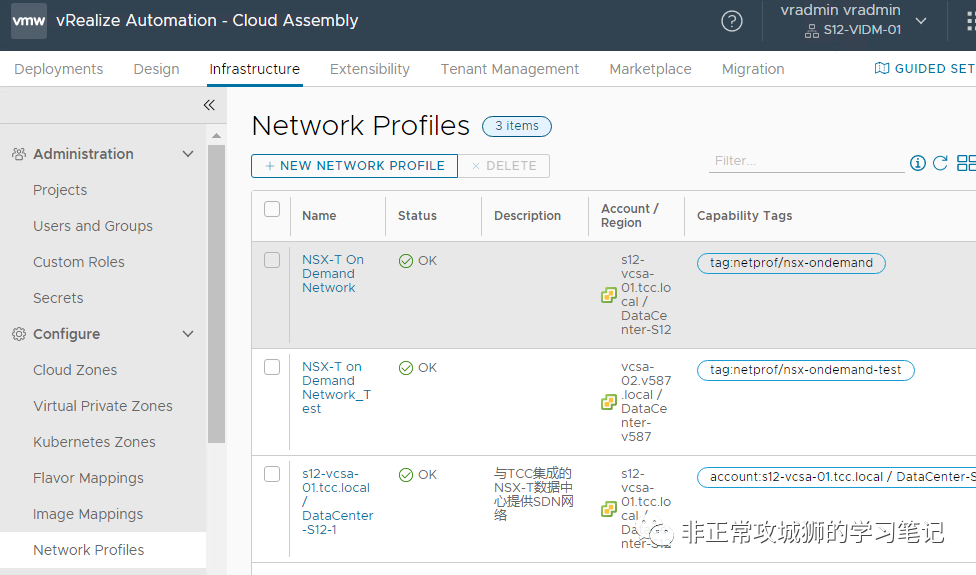Click the VMware vmw logo
This screenshot has width=976, height=575.
point(29,21)
